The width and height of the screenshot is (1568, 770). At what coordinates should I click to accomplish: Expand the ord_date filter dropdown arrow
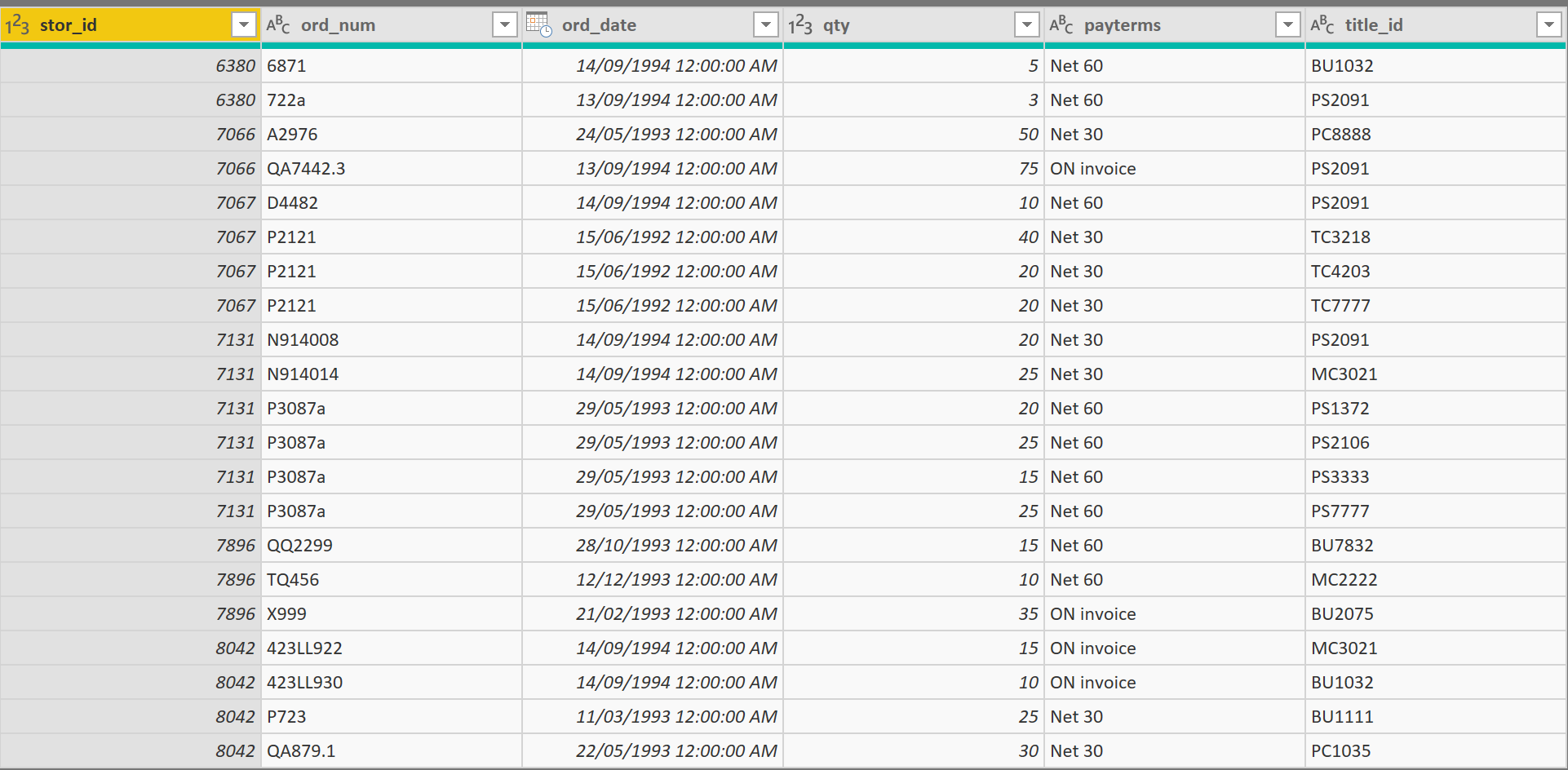pos(765,25)
